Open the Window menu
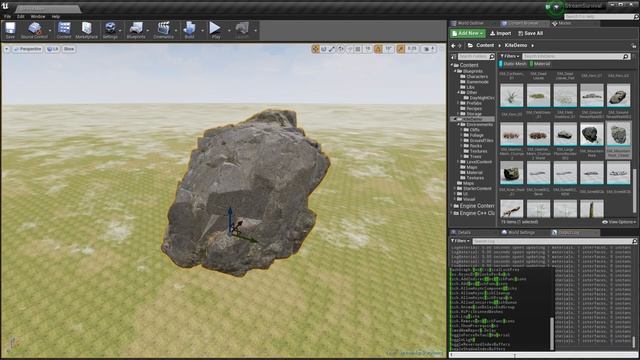Screen dimensions: 640x360 38,16
